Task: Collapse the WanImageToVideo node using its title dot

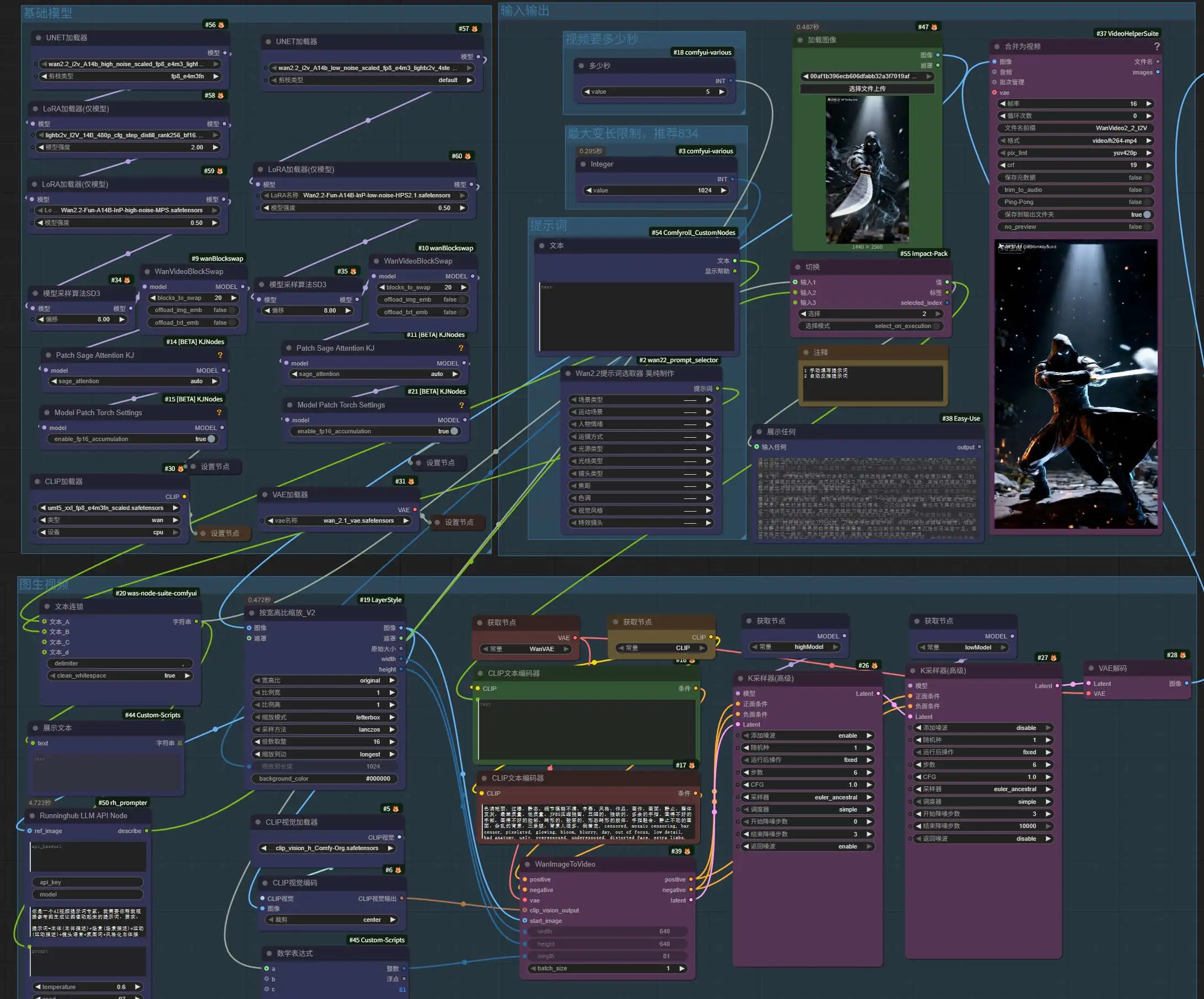Action: pos(528,864)
